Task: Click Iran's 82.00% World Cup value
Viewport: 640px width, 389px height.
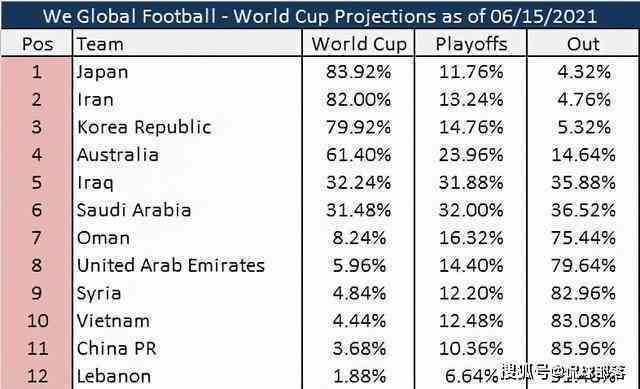Action: point(358,100)
